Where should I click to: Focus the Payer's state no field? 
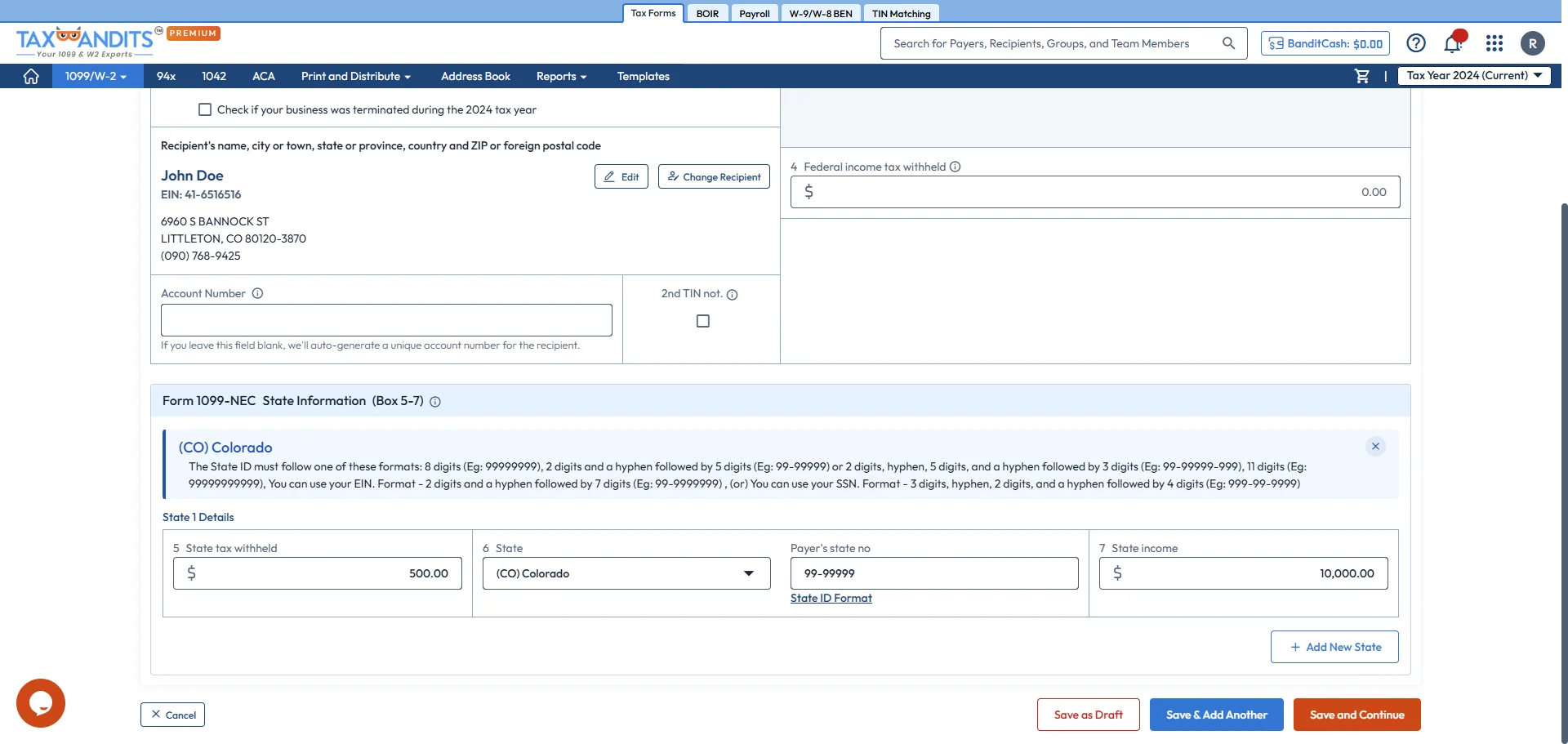[934, 573]
